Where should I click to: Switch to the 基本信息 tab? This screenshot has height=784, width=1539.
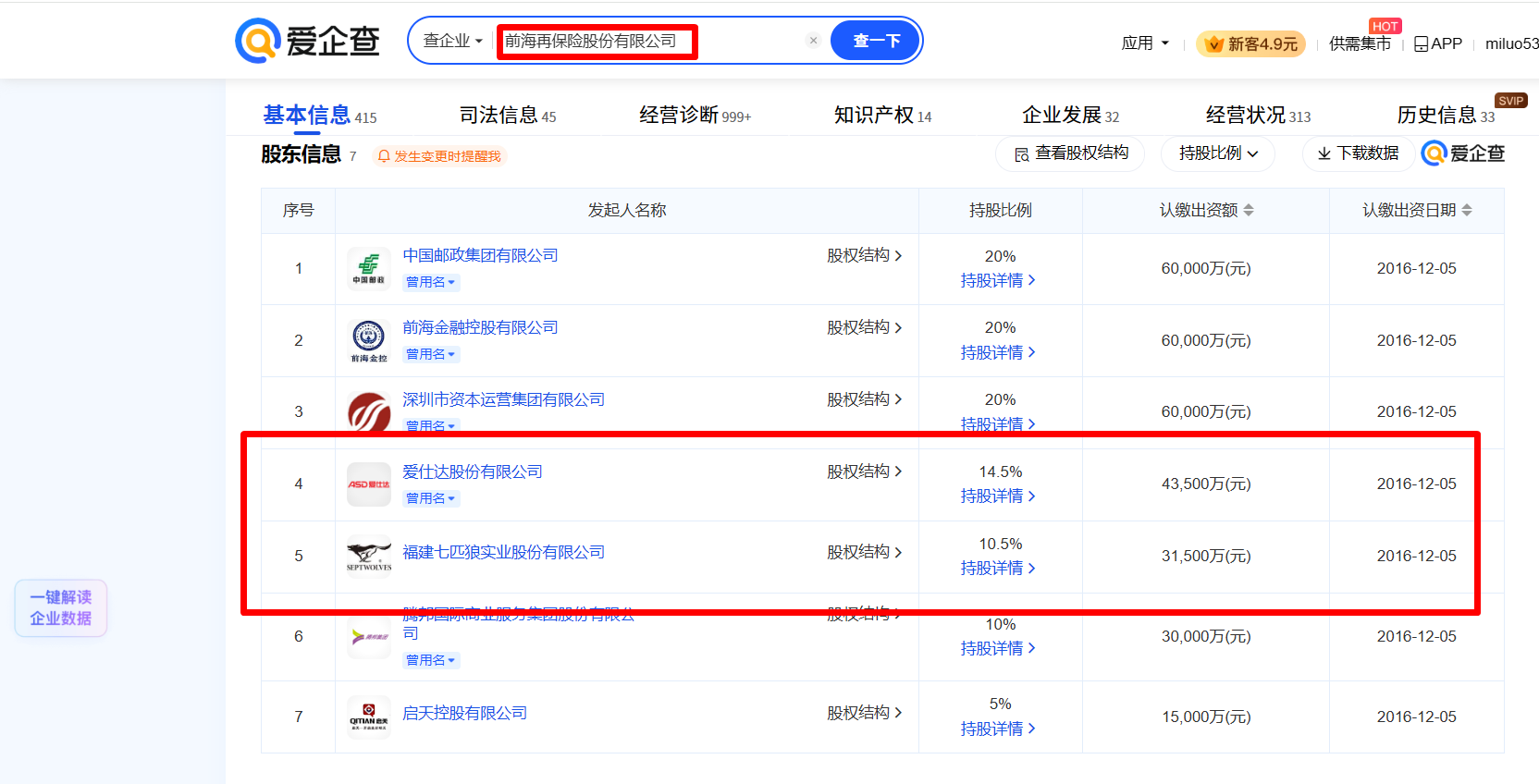click(319, 116)
